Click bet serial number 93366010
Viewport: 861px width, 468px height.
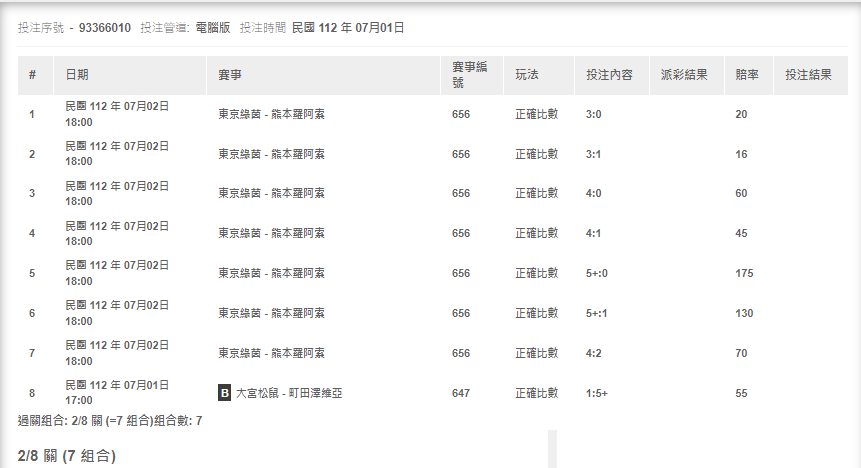105,28
